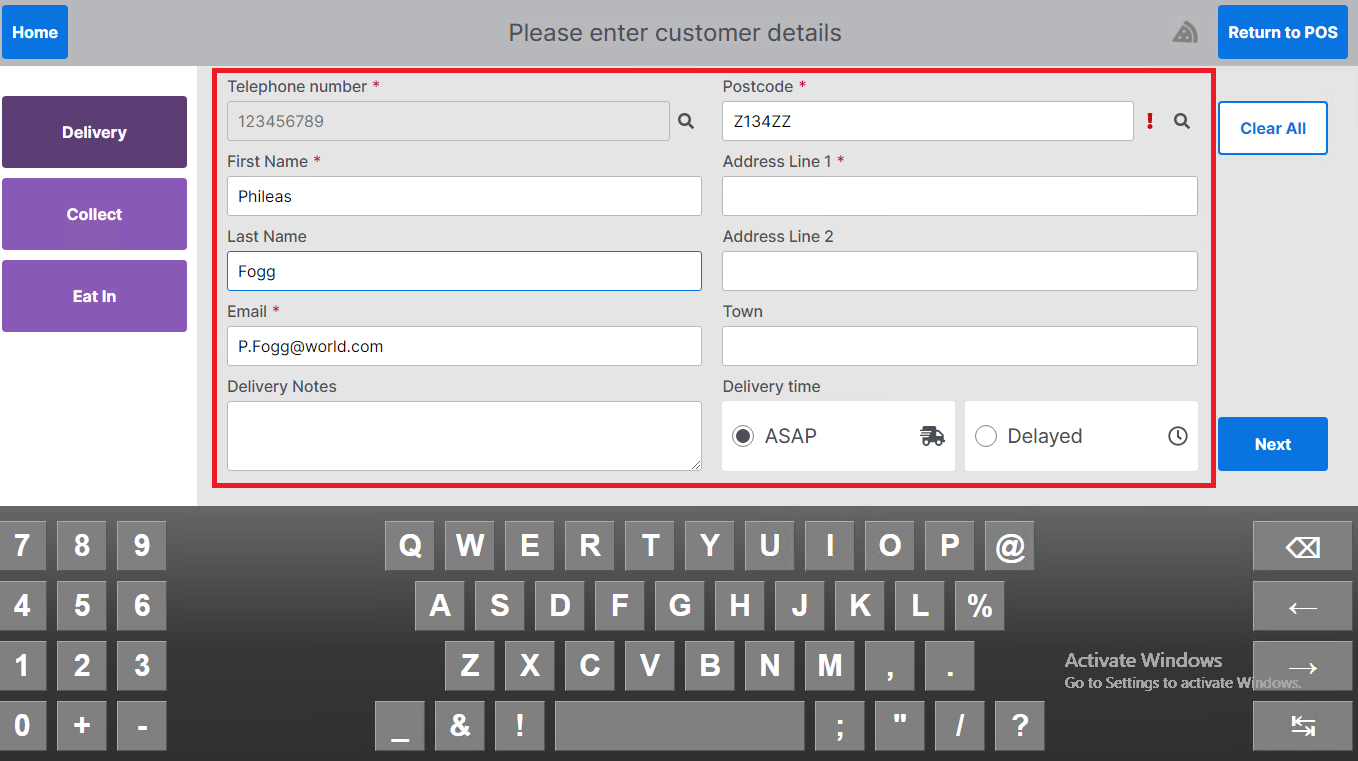
Task: Clear all fields with Clear All
Action: [x=1272, y=128]
